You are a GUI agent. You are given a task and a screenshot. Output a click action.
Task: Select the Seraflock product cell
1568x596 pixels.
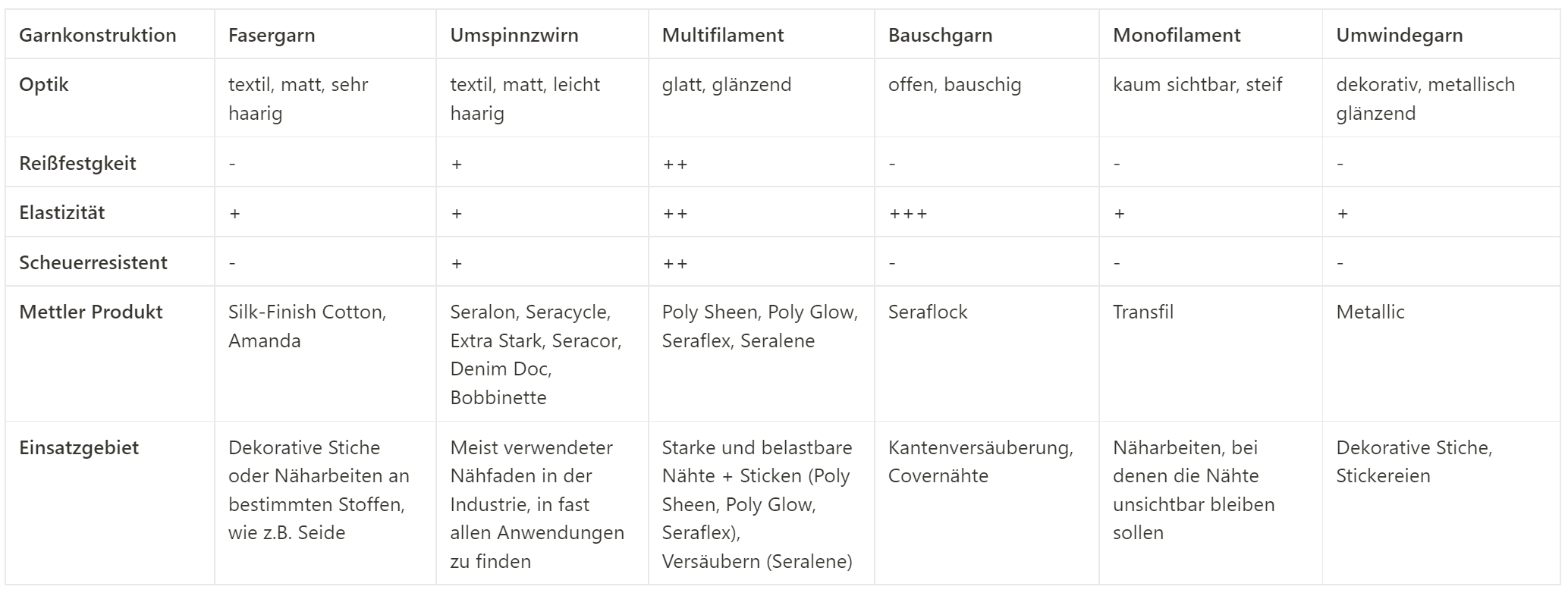928,312
